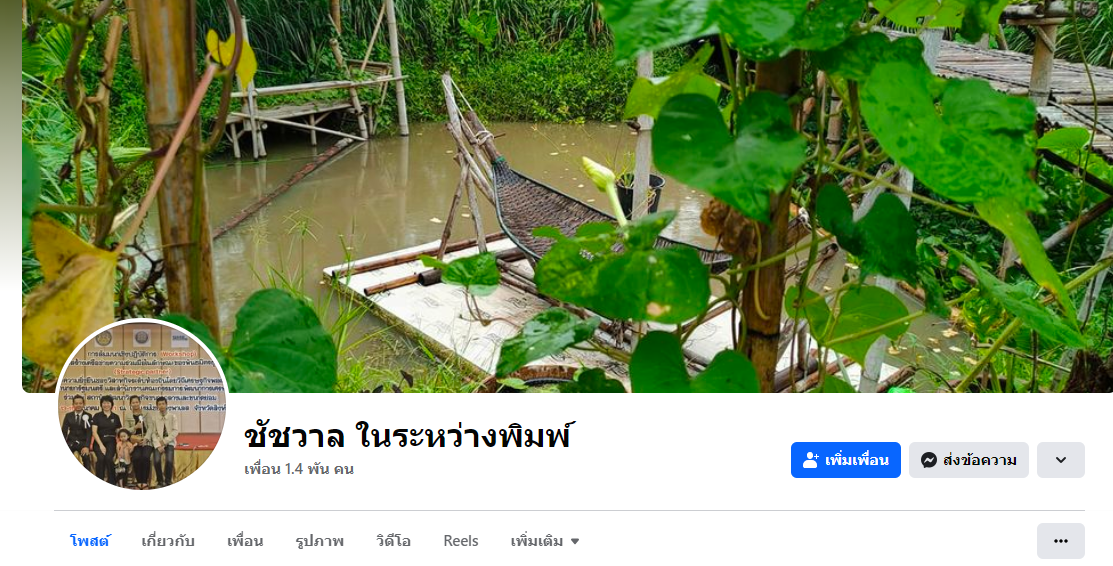Open the three-dots profile options menu

[x=1060, y=541]
